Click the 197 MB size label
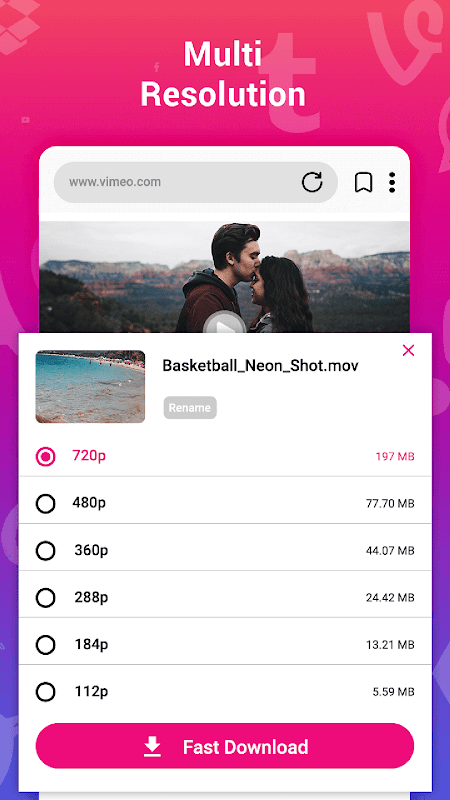The height and width of the screenshot is (800, 450). tap(395, 457)
